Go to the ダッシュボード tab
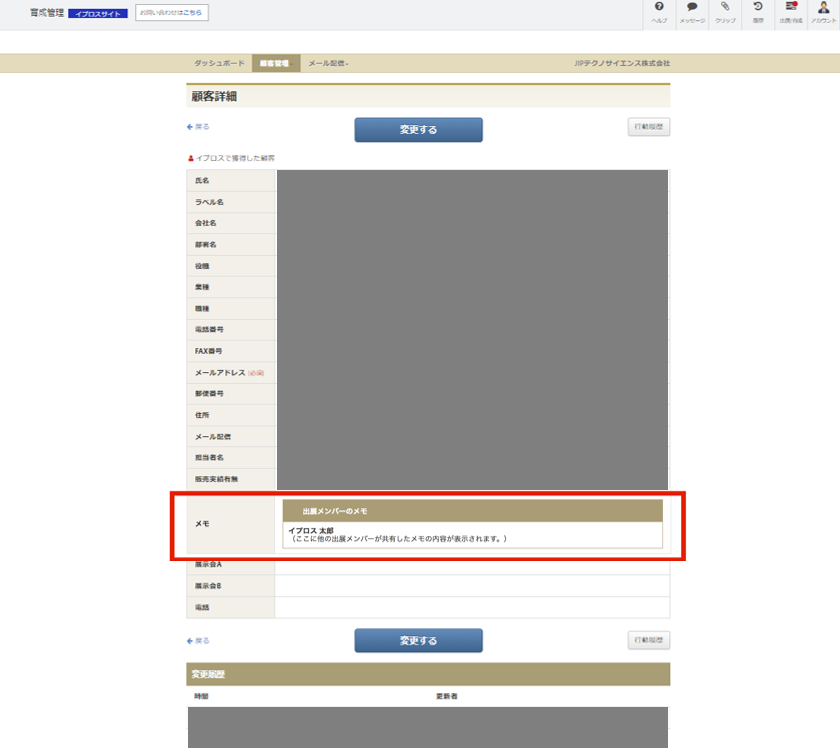Image resolution: width=840 pixels, height=748 pixels. point(219,63)
